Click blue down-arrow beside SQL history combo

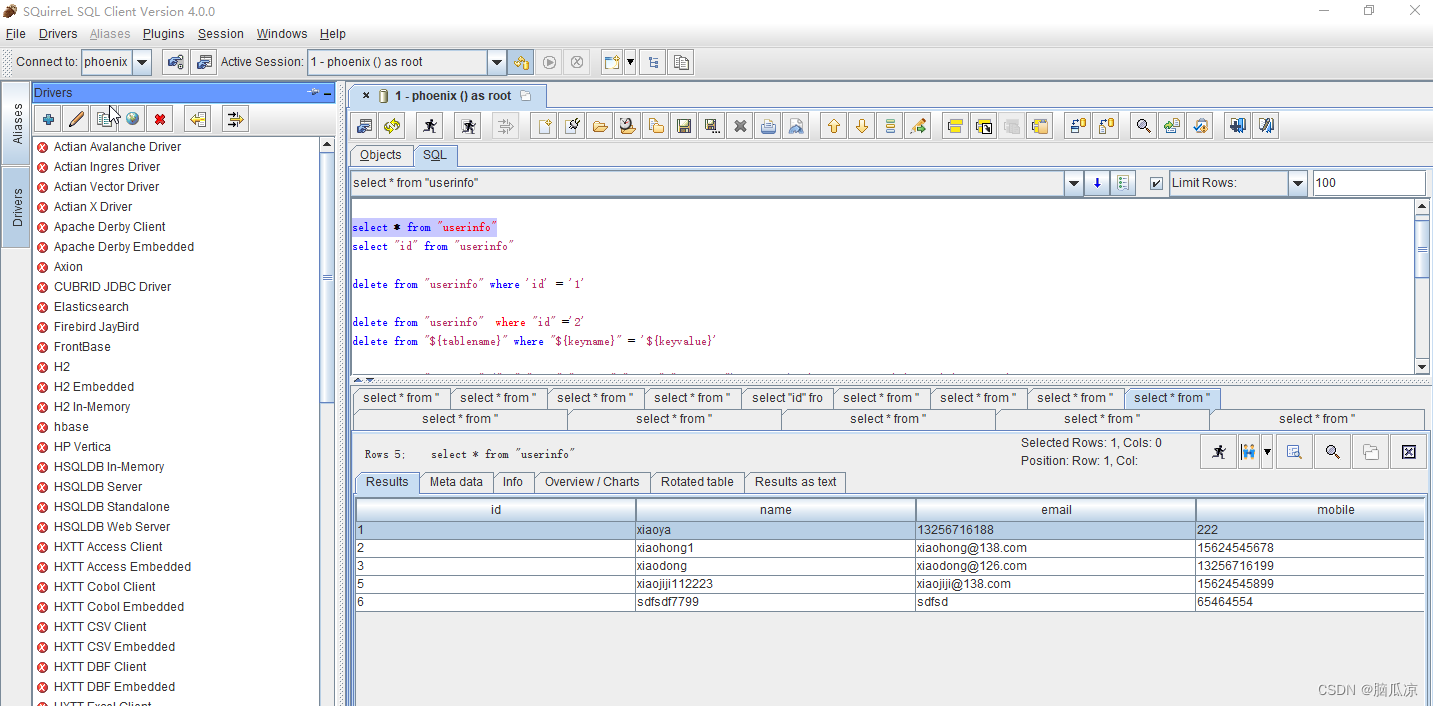(x=1097, y=183)
